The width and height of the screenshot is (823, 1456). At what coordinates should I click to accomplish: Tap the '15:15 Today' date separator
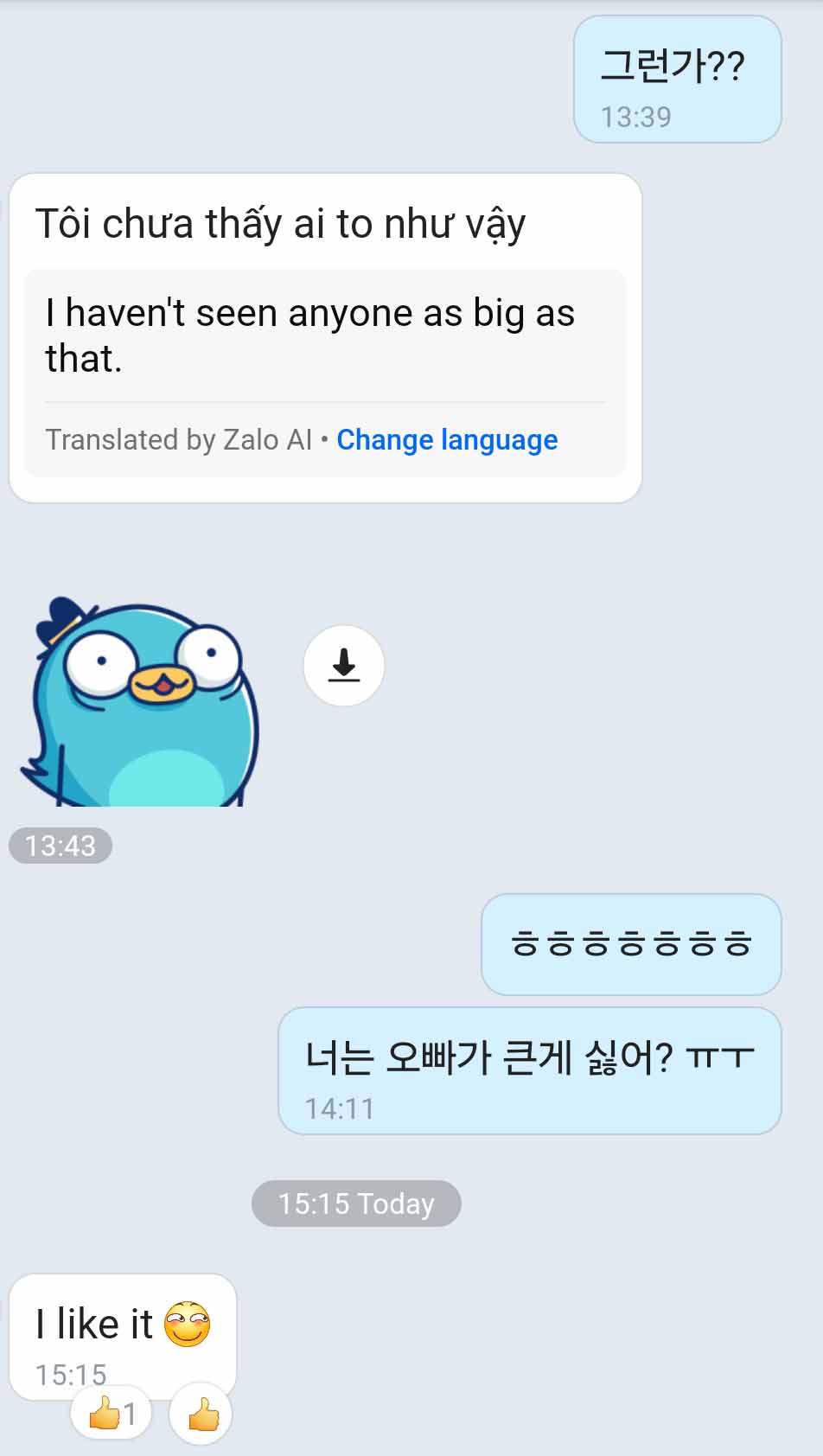[356, 1203]
